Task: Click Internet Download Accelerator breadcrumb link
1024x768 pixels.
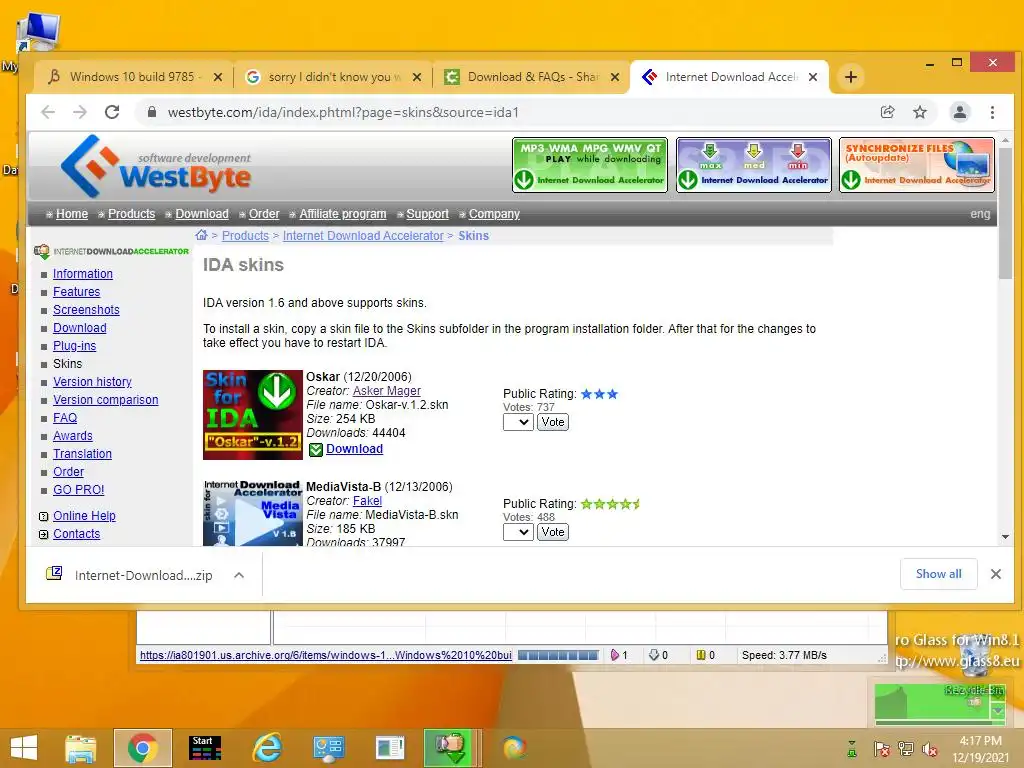Action: [x=363, y=236]
